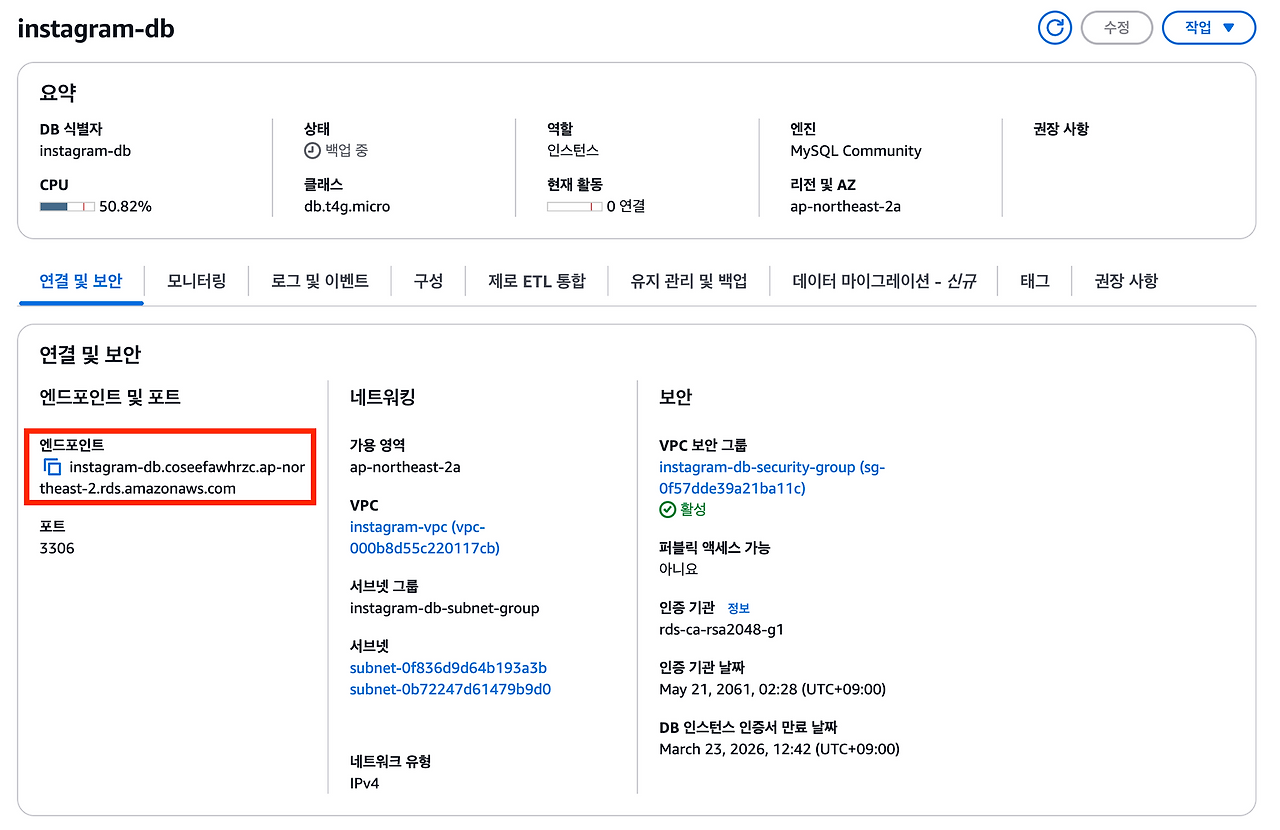Click March 23, 2026 expiry date
This screenshot has width=1280, height=830.
(x=780, y=749)
